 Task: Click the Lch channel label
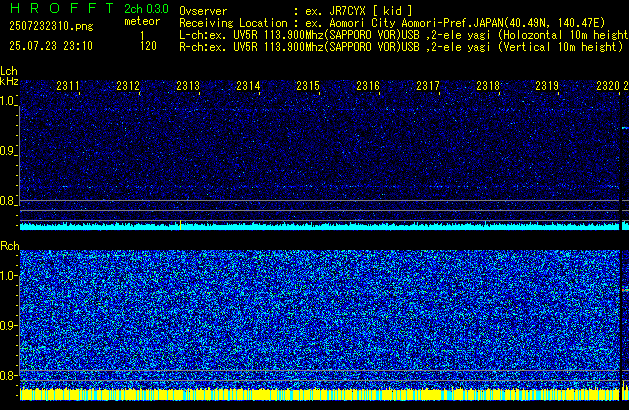click(9, 71)
